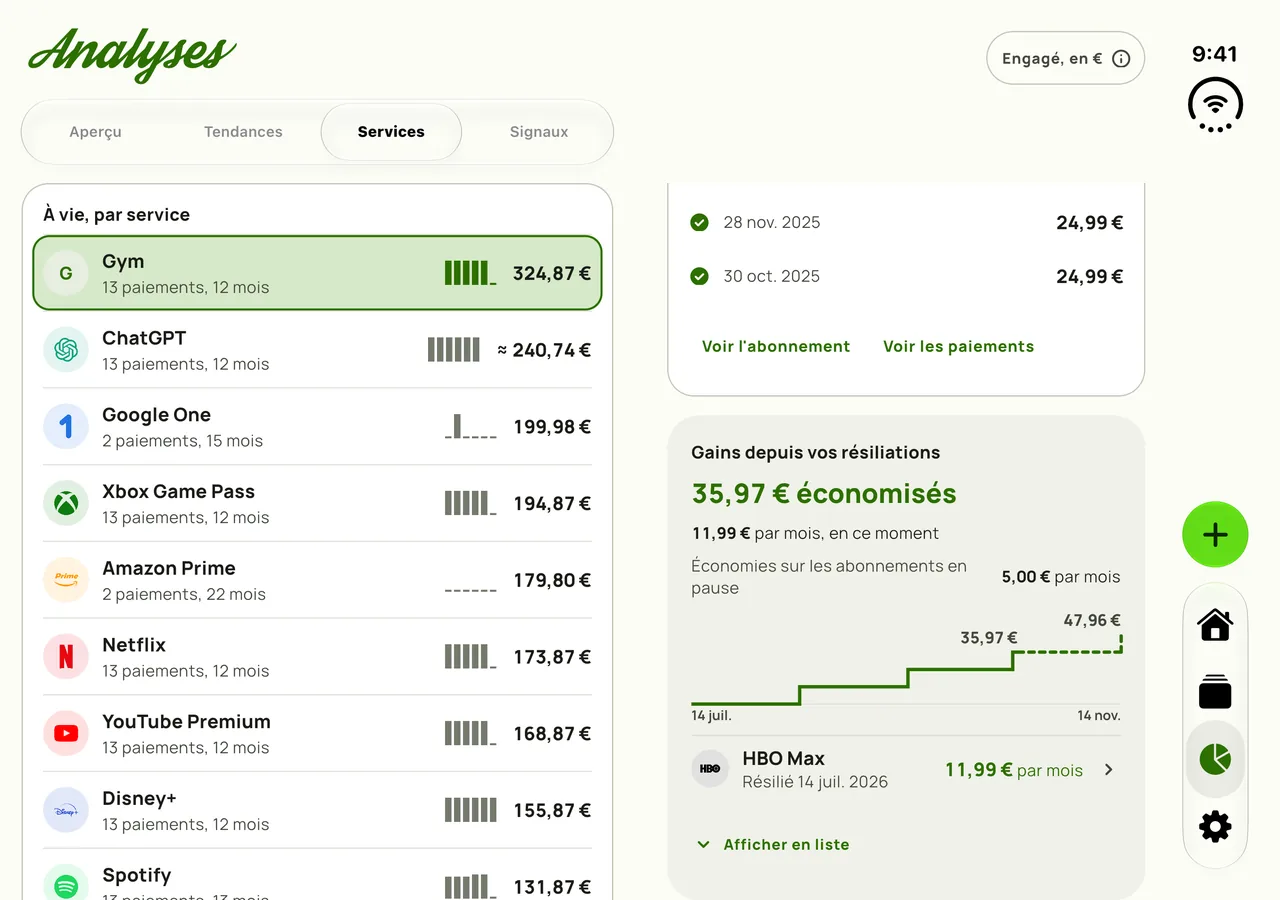Image resolution: width=1280 pixels, height=900 pixels.
Task: Click the YouTube Premium logo icon
Action: pyautogui.click(x=66, y=733)
